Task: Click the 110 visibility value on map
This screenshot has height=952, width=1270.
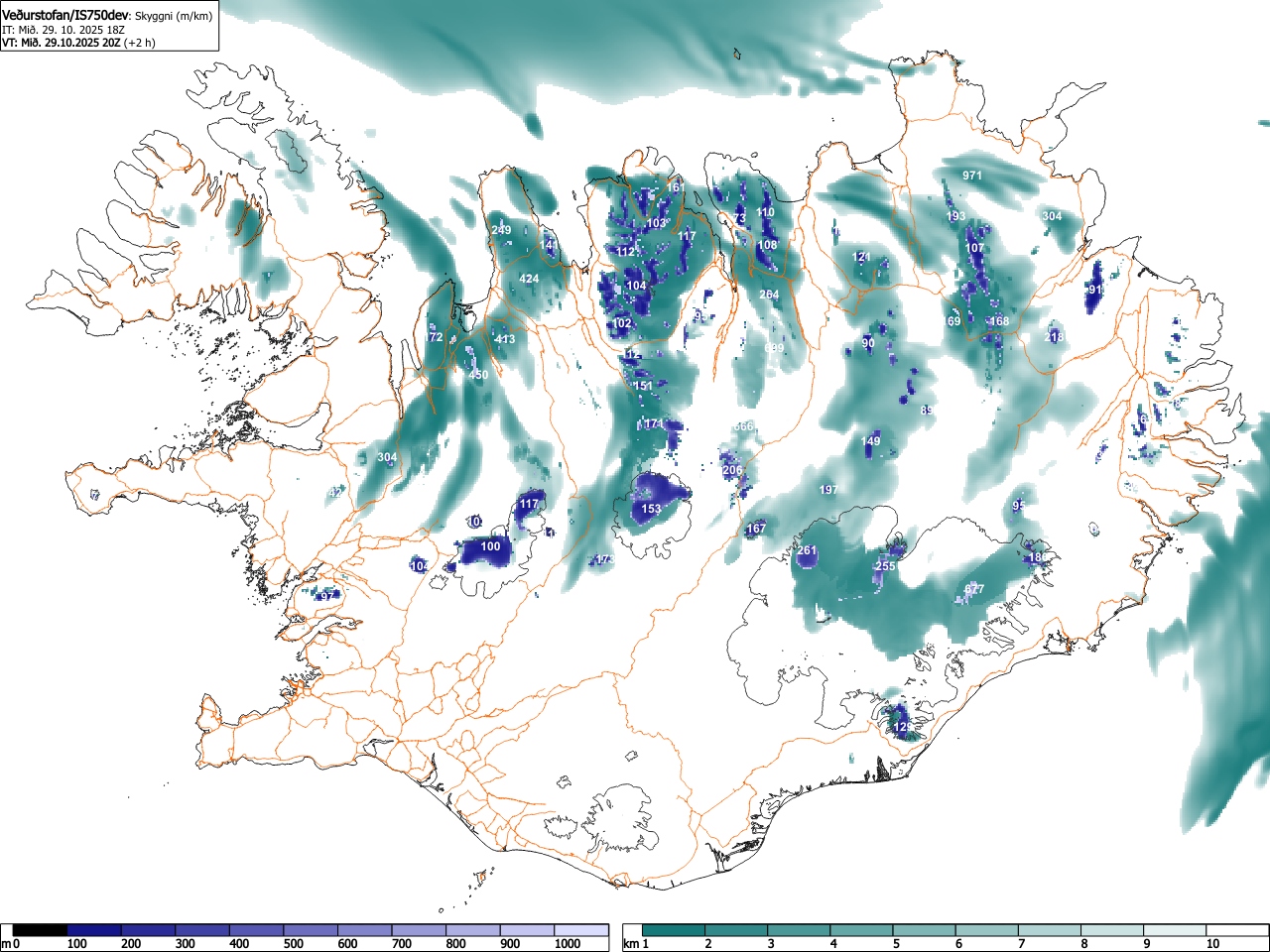Action: tap(765, 212)
